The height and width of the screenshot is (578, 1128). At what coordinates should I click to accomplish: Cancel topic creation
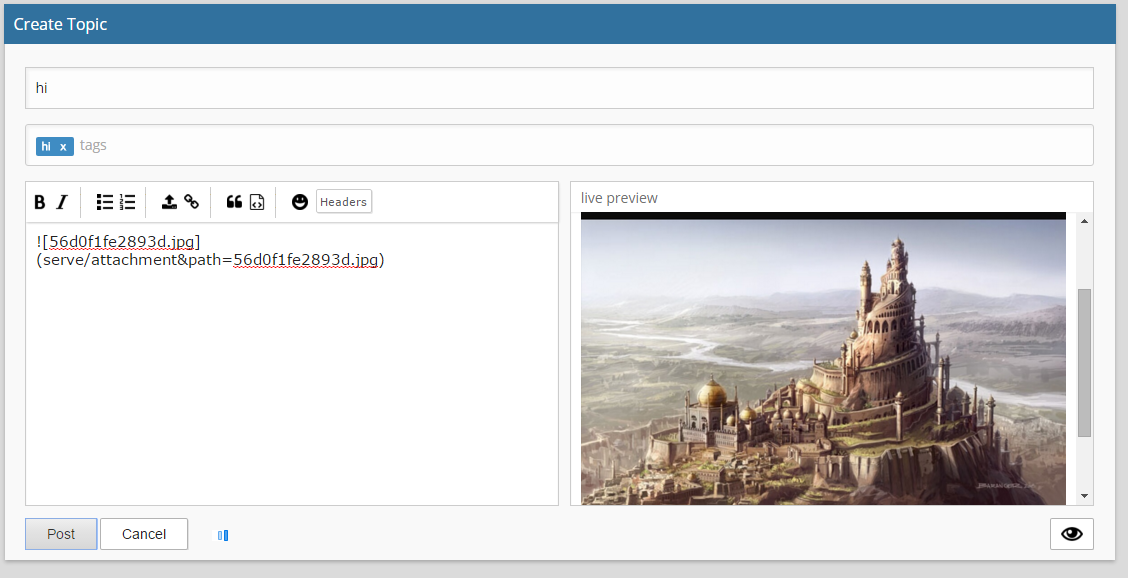click(x=144, y=534)
